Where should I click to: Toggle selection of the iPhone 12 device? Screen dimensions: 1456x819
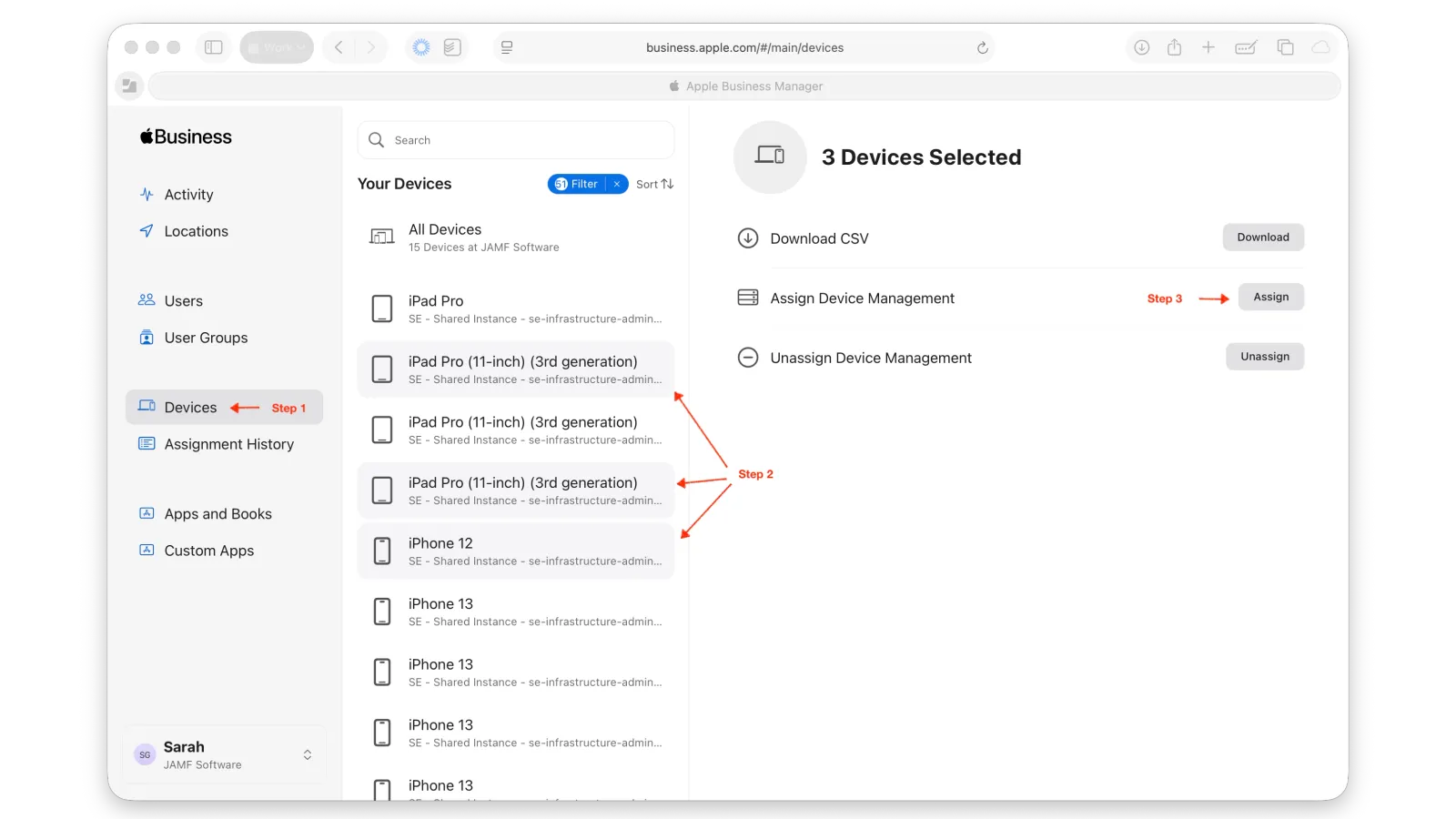[515, 551]
